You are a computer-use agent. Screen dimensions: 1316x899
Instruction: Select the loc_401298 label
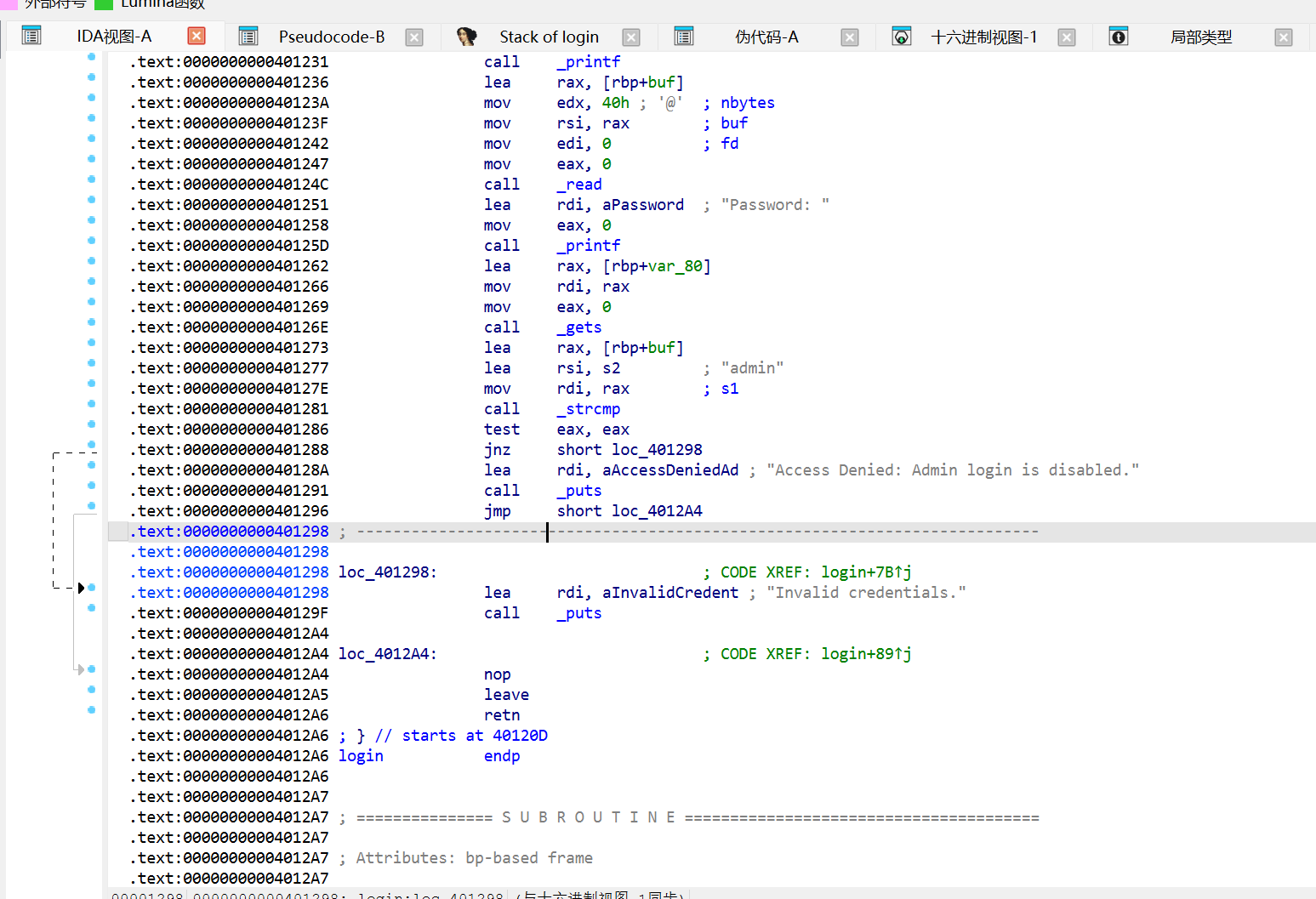387,572
